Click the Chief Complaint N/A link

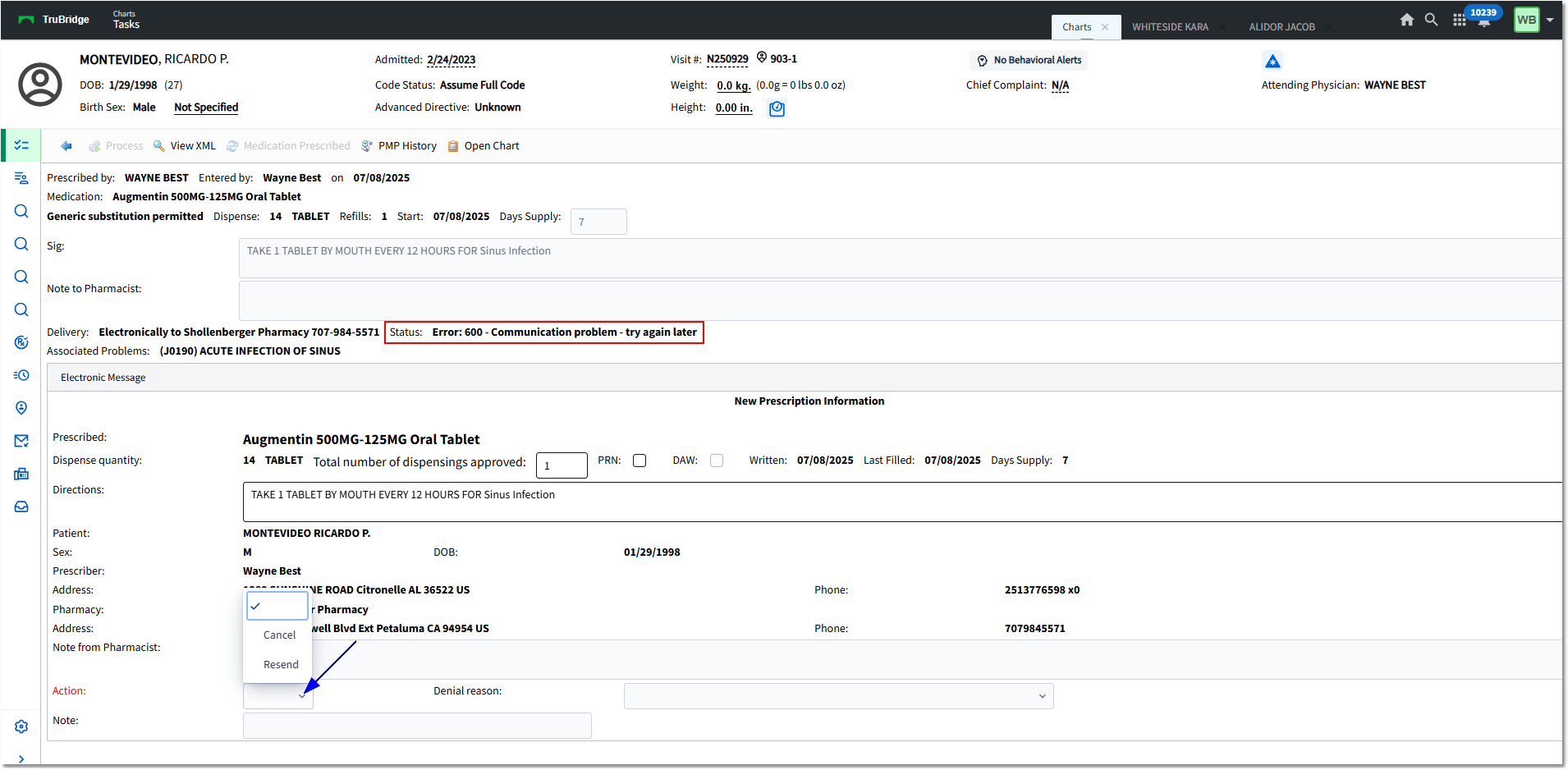click(1060, 85)
